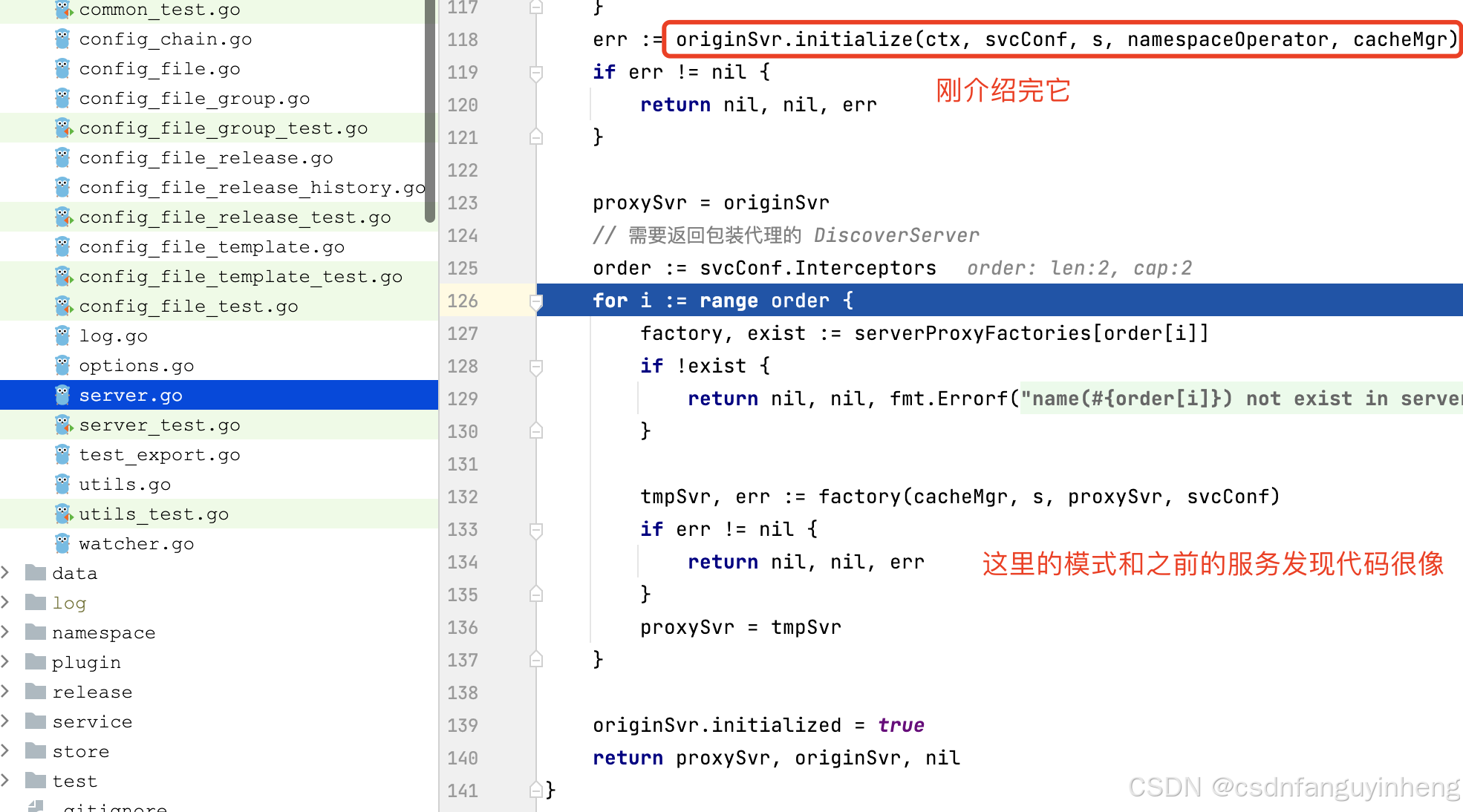Open config_chain.go in the project tree

pos(166,39)
